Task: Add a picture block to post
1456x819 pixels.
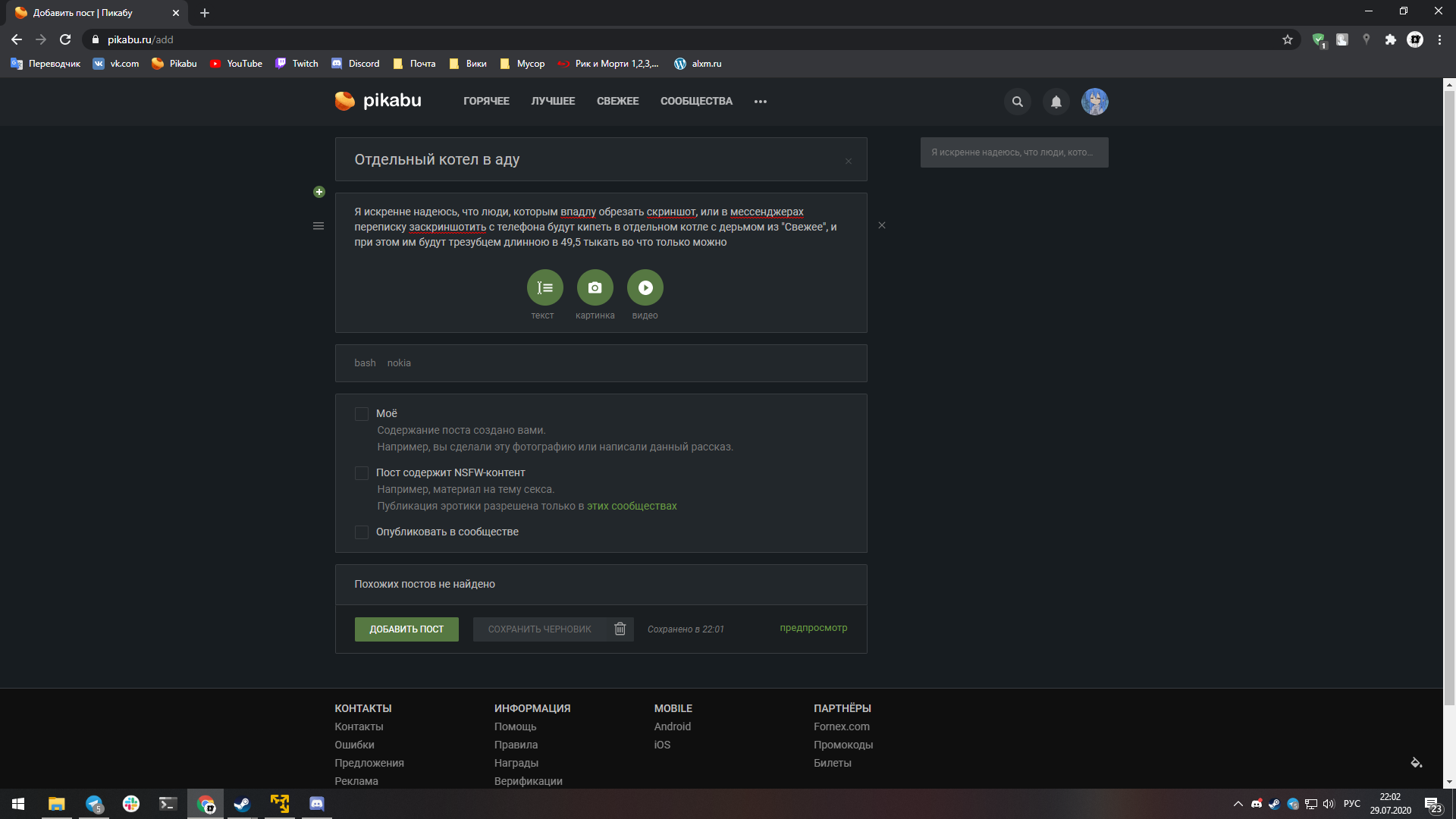Action: (595, 288)
